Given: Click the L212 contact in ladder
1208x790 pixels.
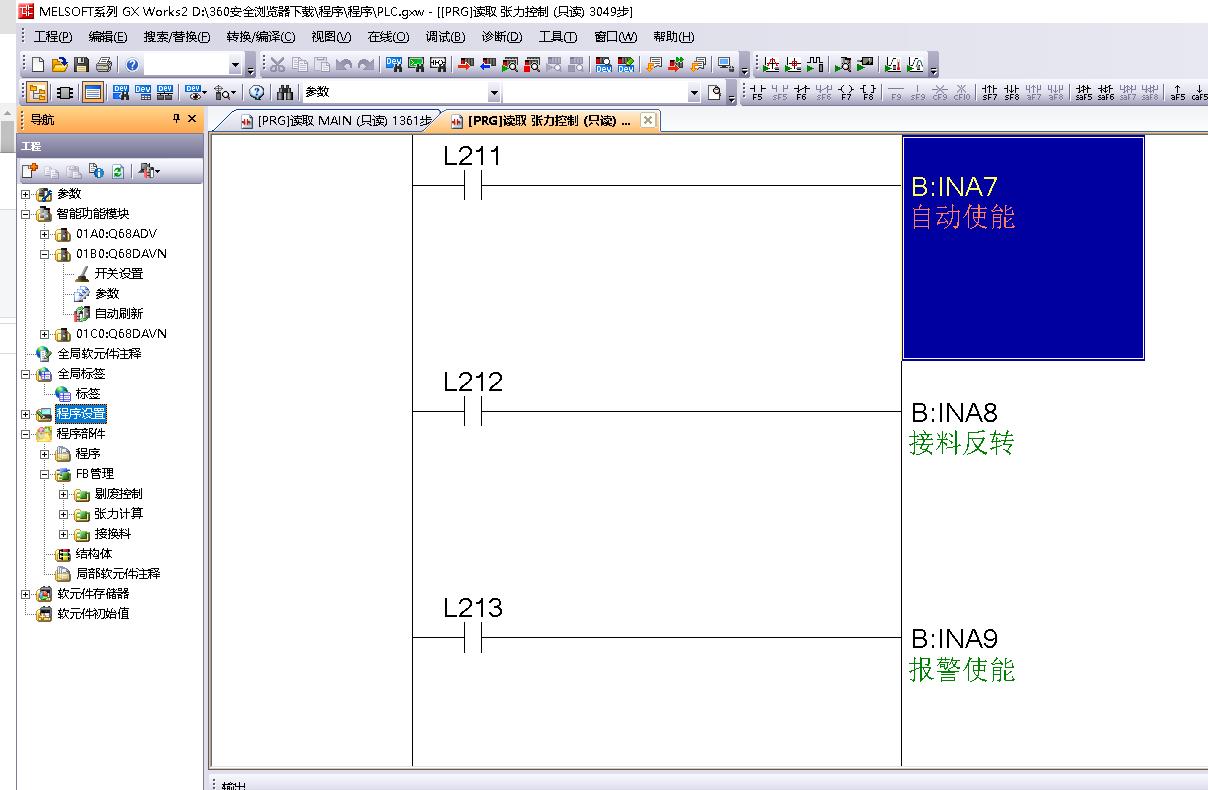Looking at the screenshot, I should [473, 411].
